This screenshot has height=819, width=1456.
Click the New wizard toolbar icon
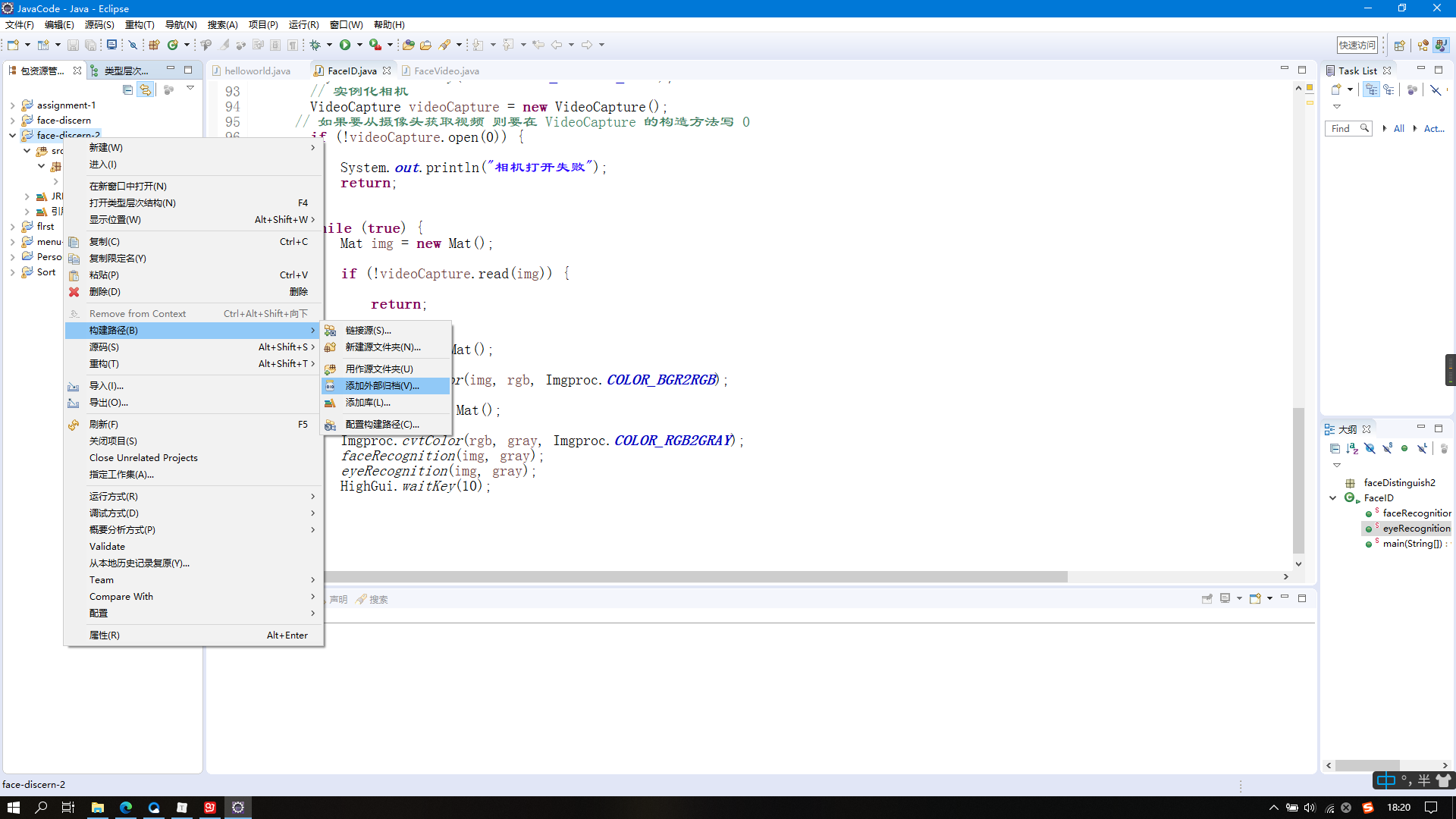(13, 45)
